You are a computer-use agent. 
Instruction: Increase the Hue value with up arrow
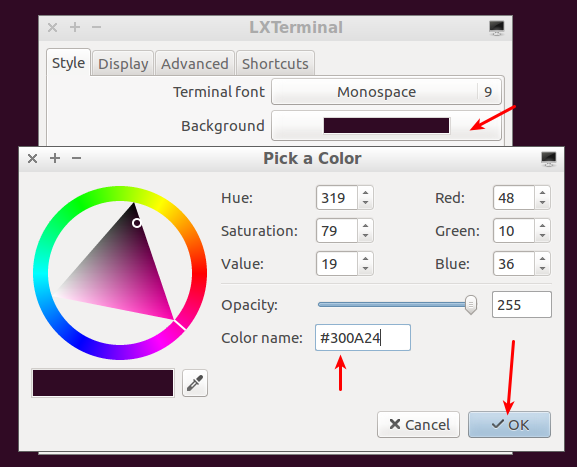pyautogui.click(x=365, y=192)
